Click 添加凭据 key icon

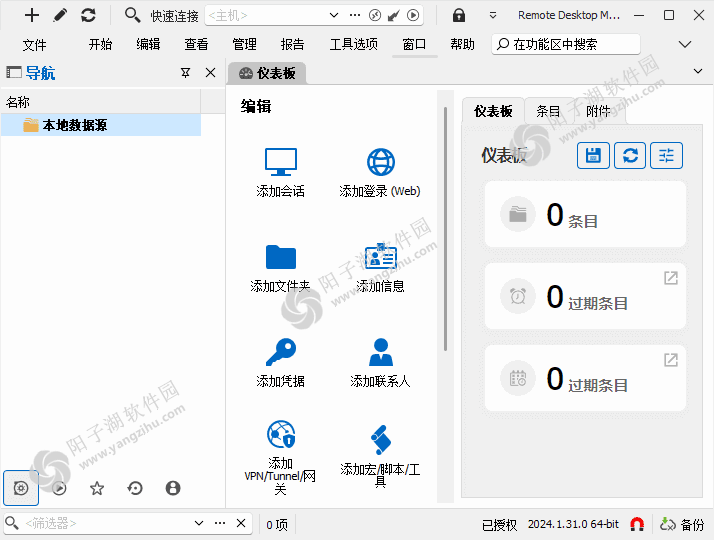281,352
